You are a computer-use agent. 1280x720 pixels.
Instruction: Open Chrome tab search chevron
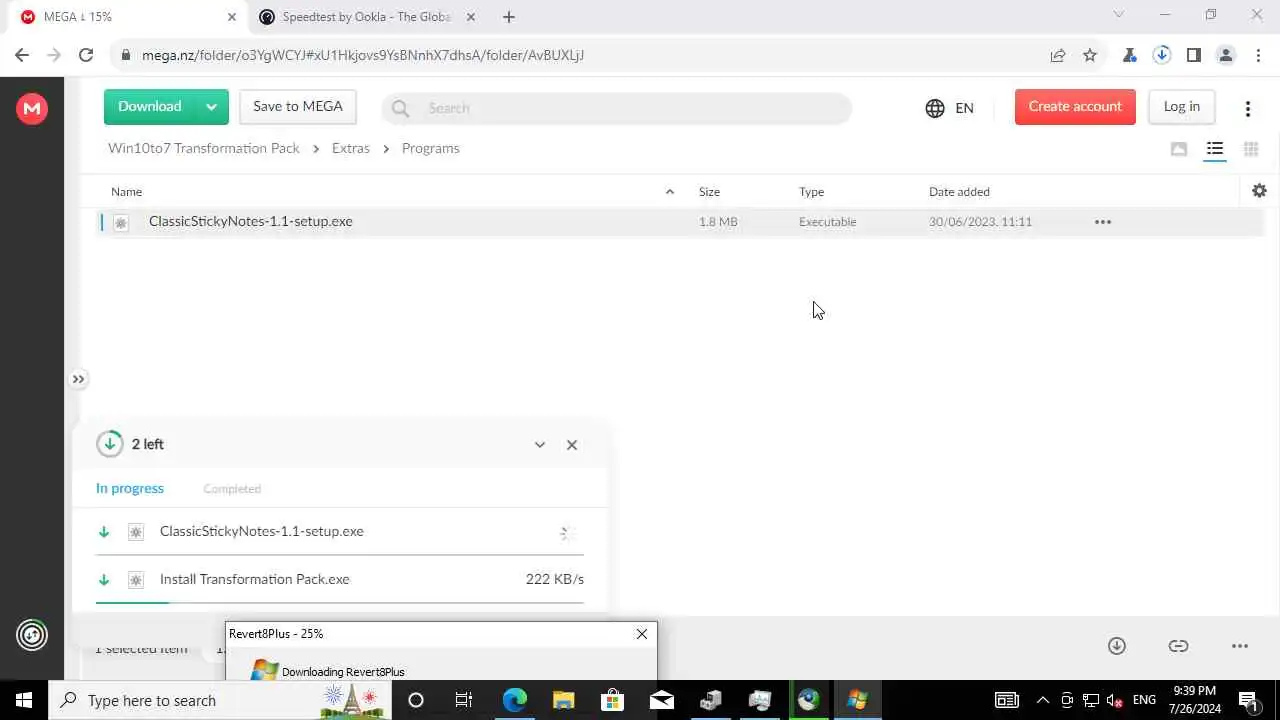1119,15
